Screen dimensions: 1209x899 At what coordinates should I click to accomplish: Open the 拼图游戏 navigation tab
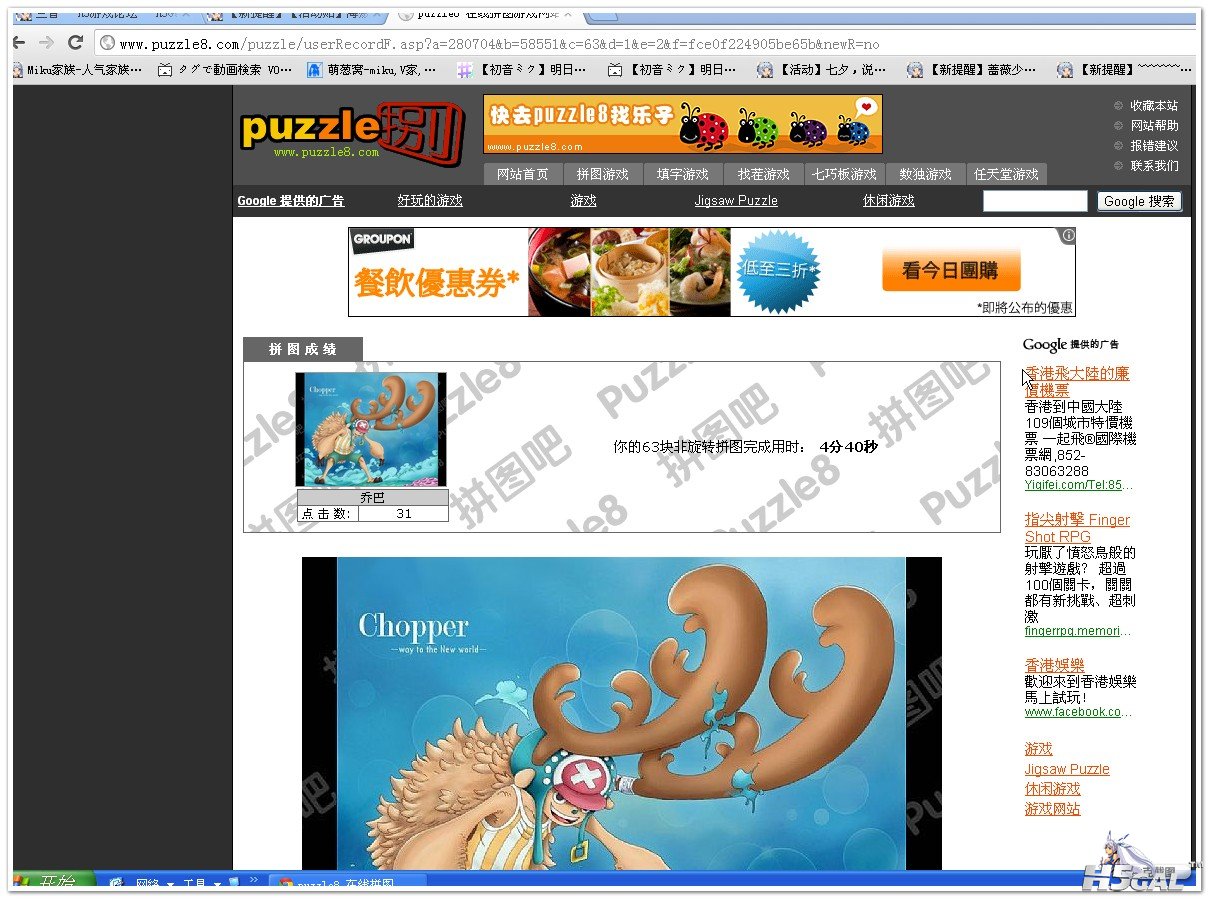(602, 174)
